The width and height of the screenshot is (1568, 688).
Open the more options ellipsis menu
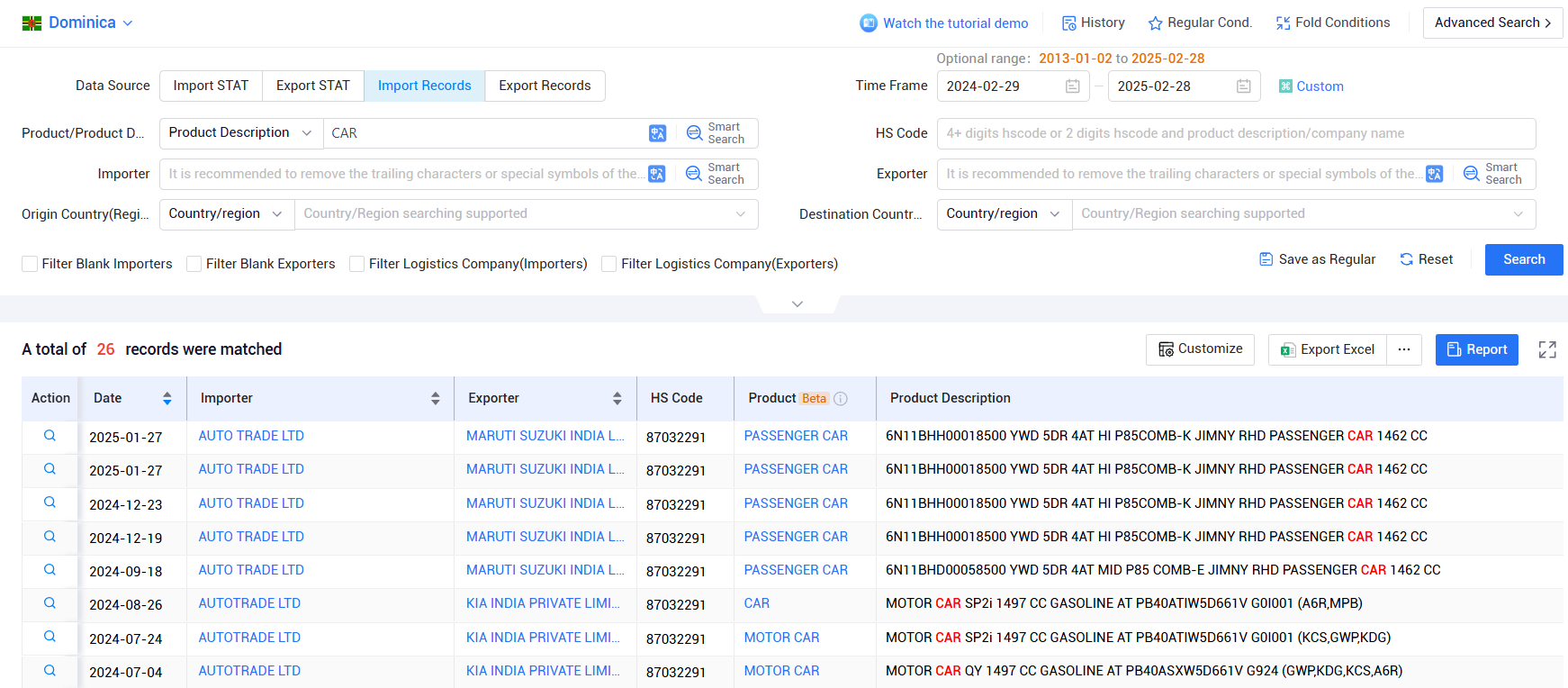pyautogui.click(x=1404, y=349)
